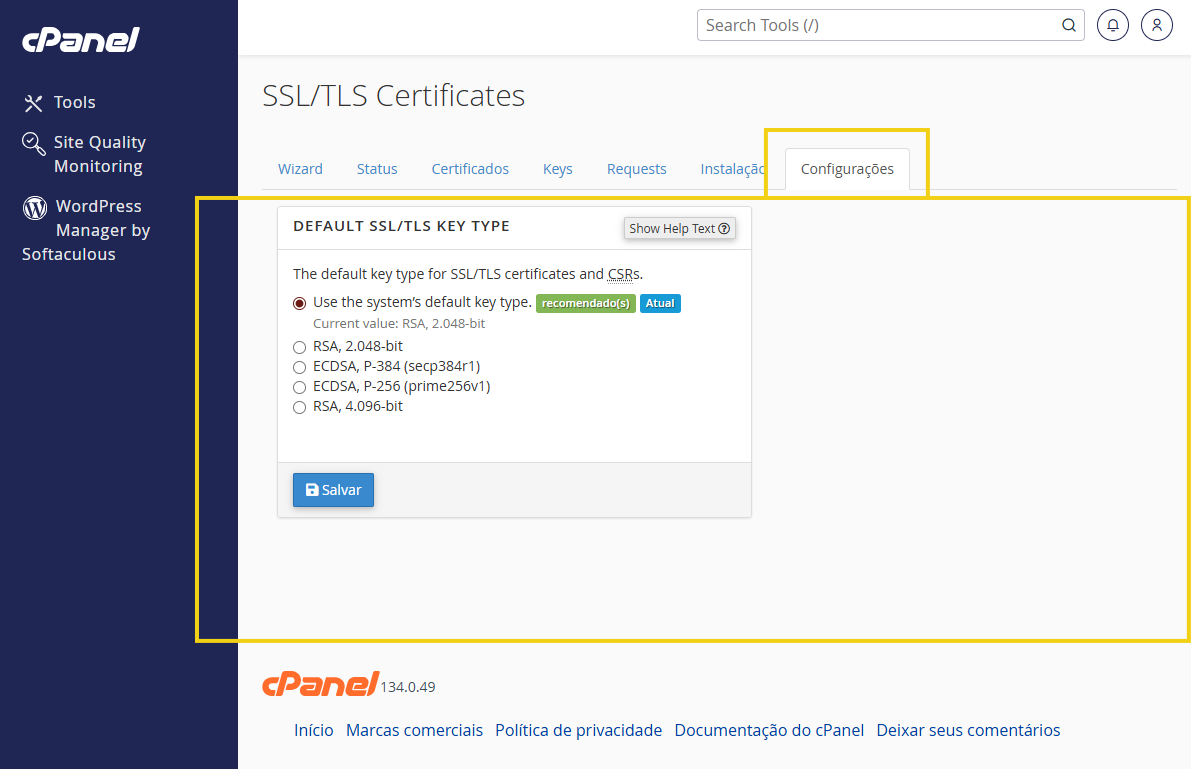Open Documentação do cPanel link

(769, 730)
